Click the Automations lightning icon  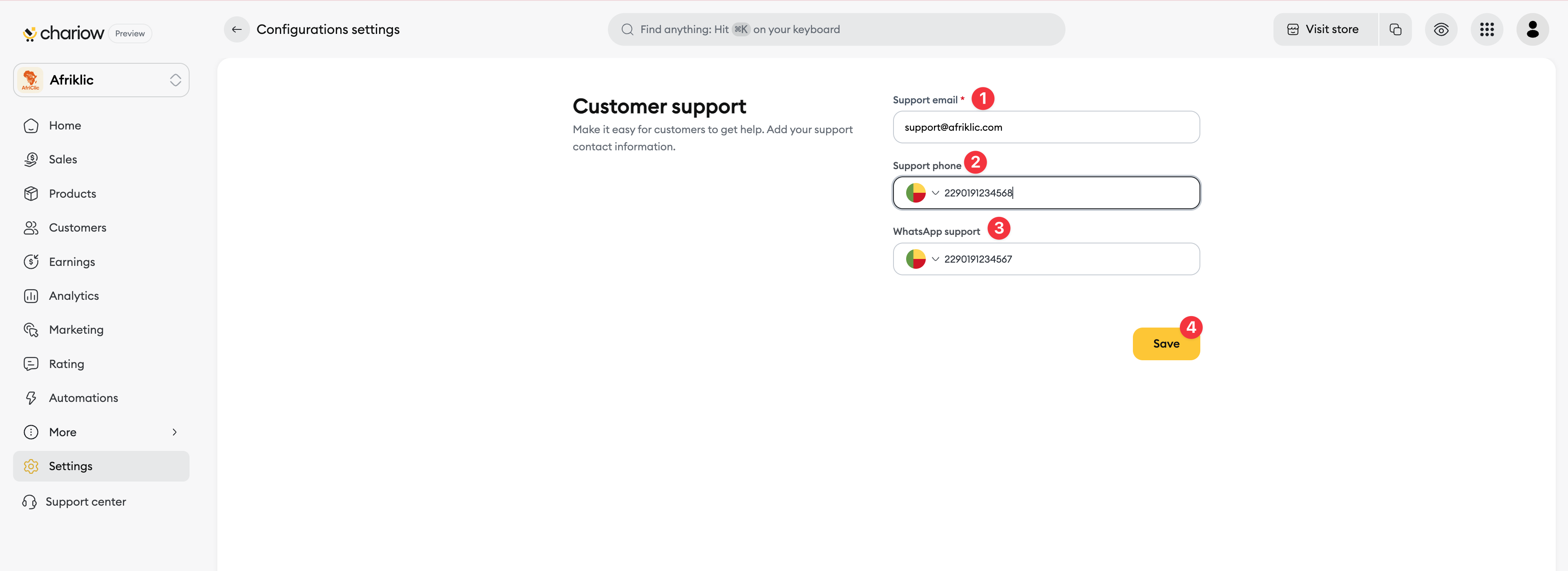31,398
